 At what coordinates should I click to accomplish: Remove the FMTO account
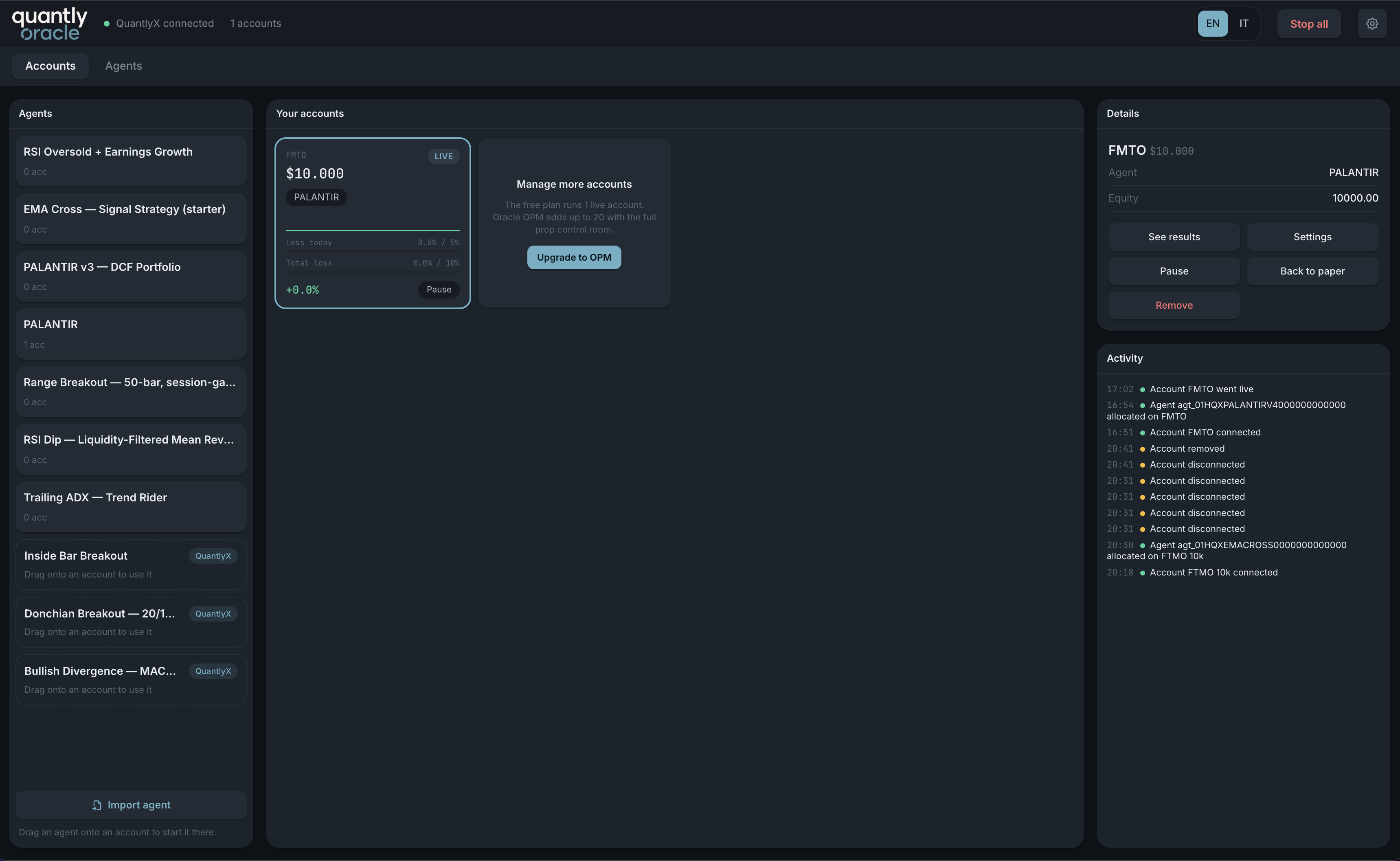point(1174,305)
